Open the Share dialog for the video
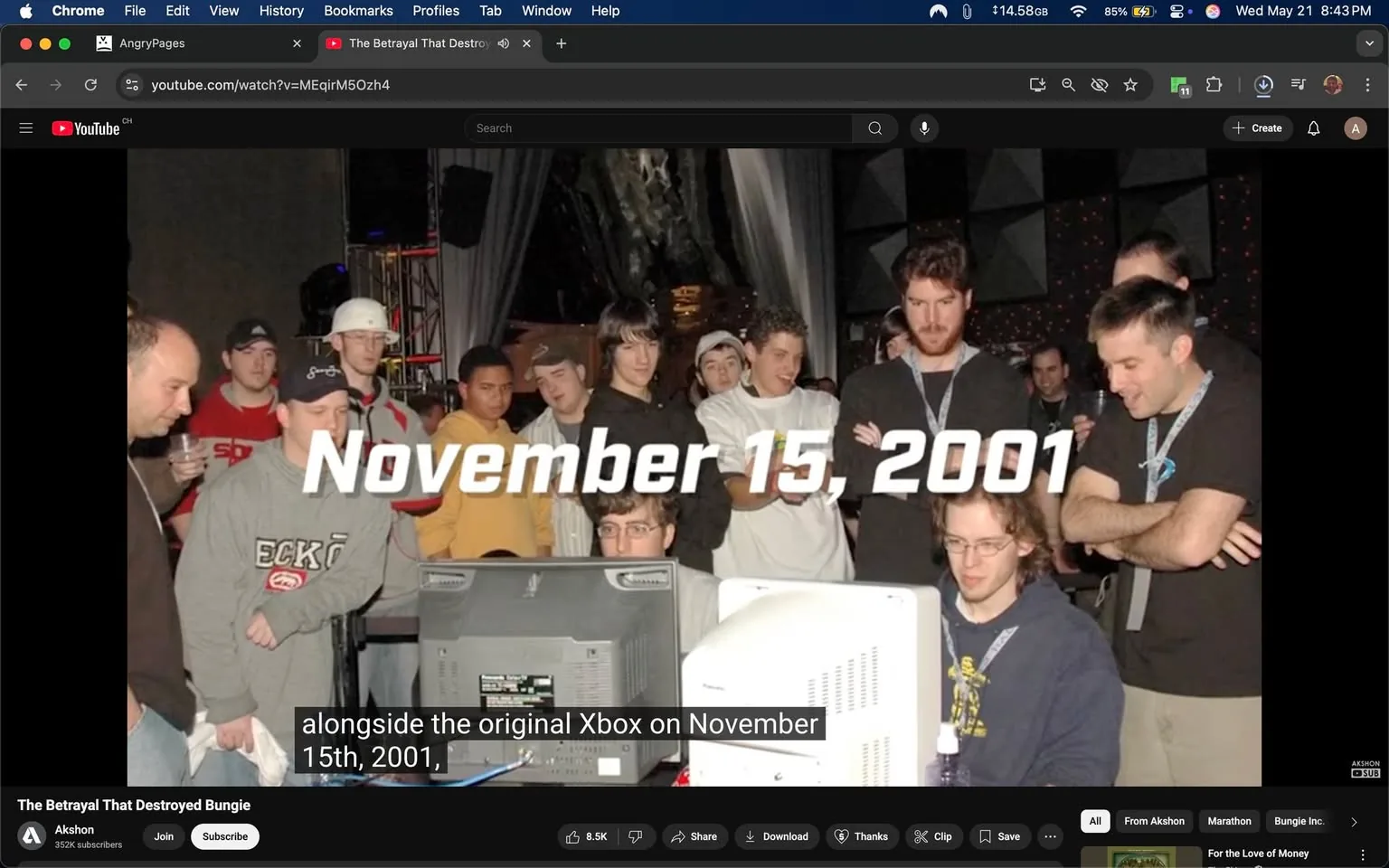Viewport: 1389px width, 868px height. coord(694,836)
